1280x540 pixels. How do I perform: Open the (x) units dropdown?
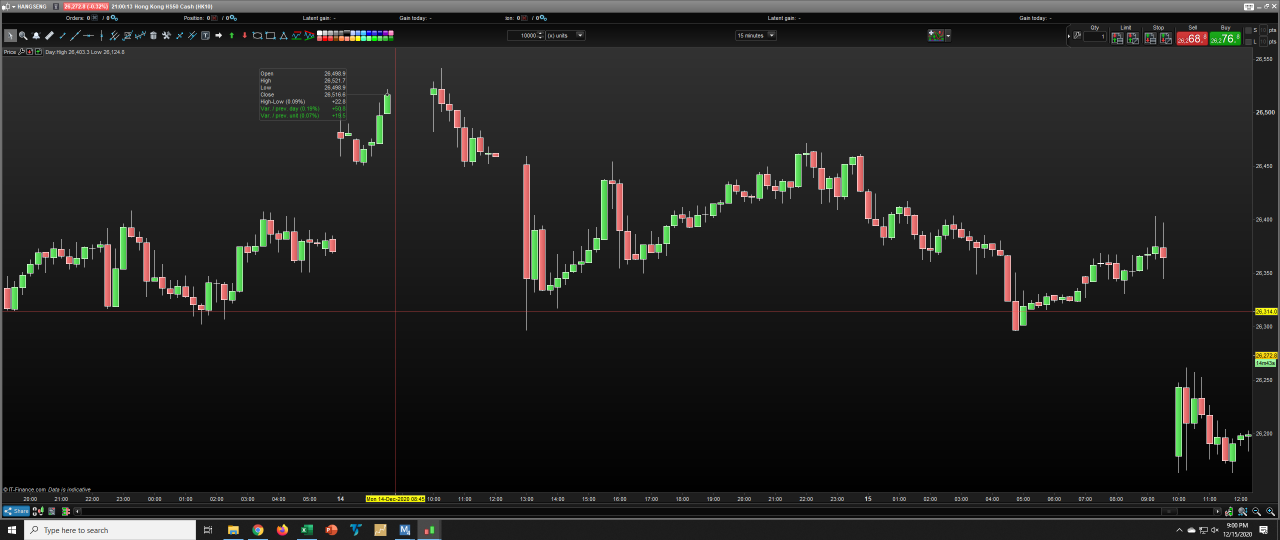565,35
